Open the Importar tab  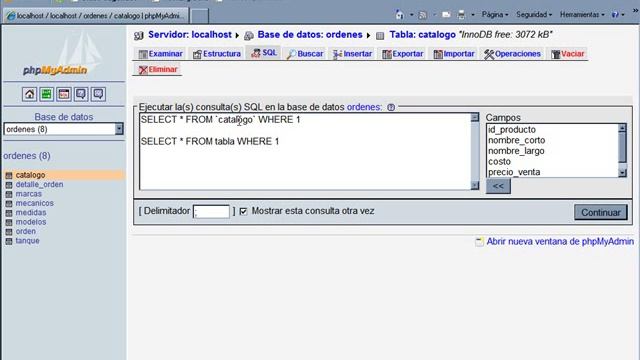pyautogui.click(x=454, y=54)
